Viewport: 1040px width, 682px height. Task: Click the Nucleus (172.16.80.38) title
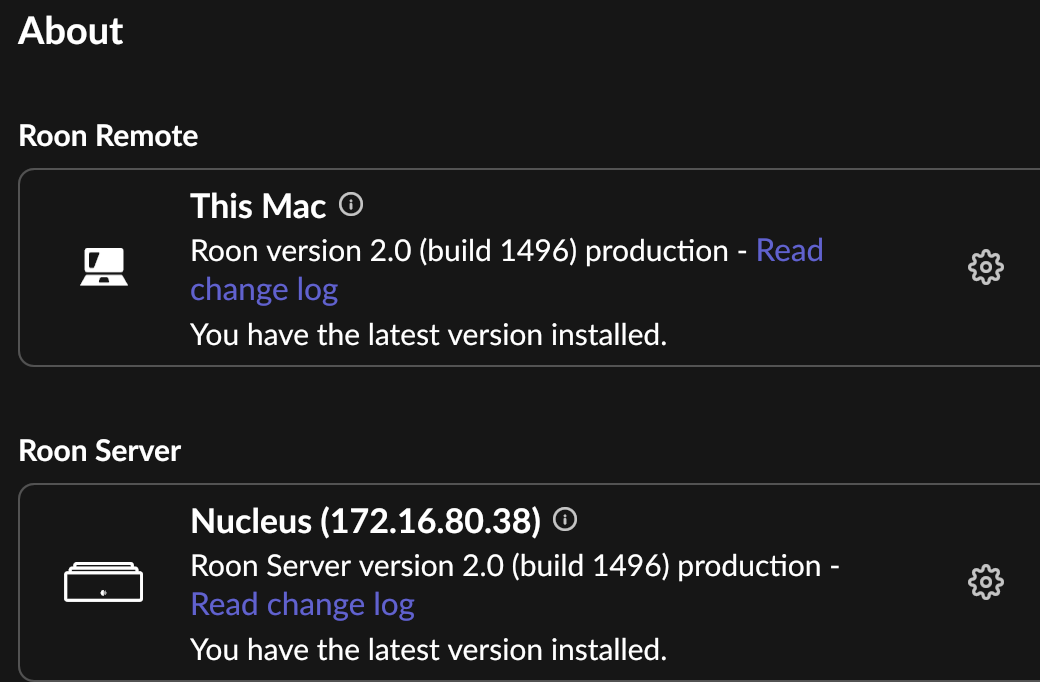(365, 521)
